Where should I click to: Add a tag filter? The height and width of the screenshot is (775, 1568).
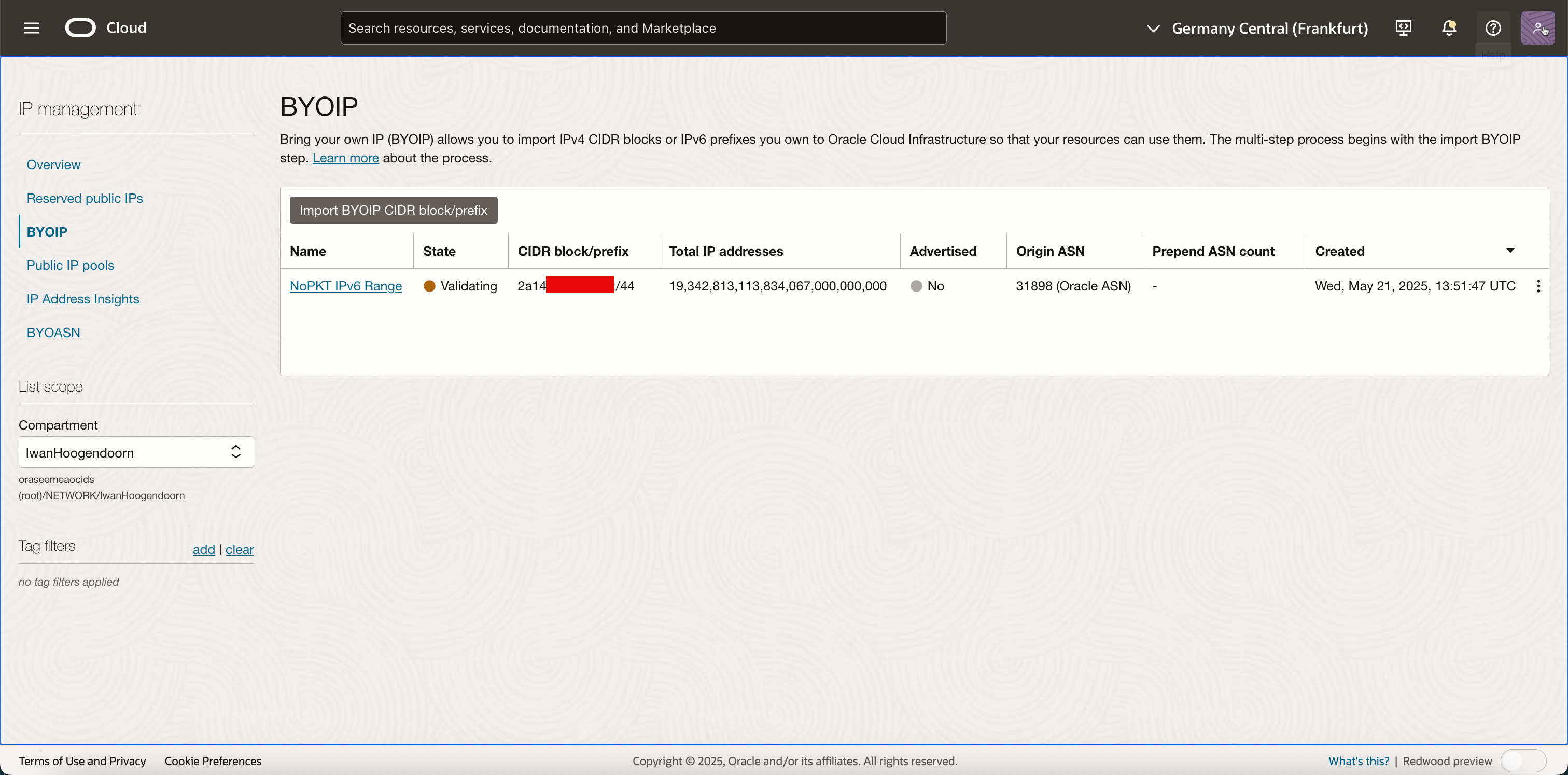pyautogui.click(x=203, y=550)
